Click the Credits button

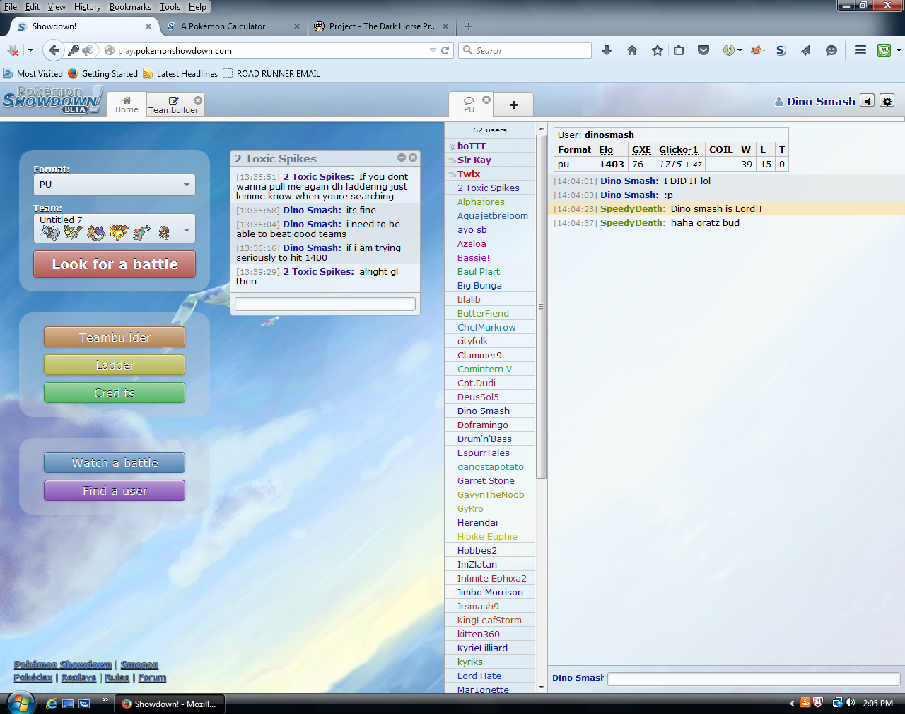click(x=114, y=392)
